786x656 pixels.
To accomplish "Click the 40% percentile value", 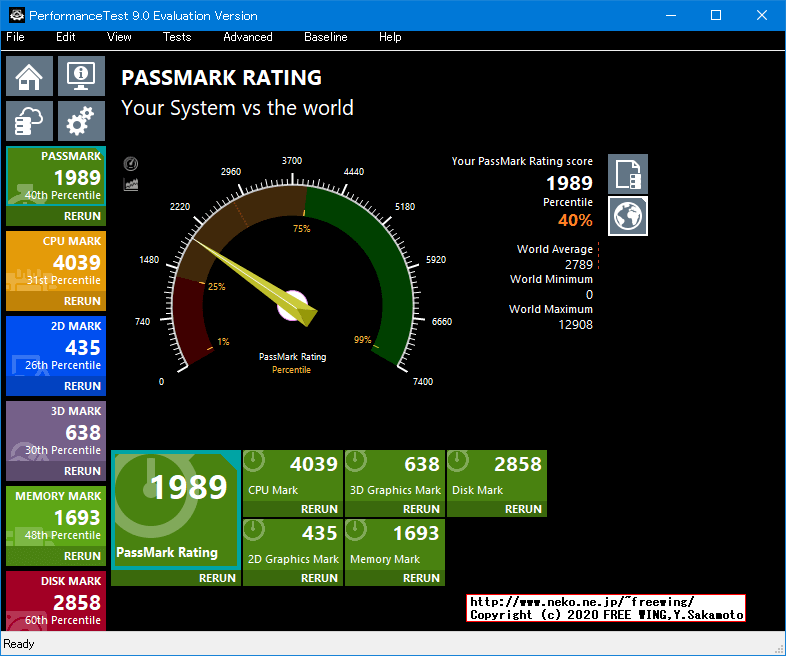I will coord(575,220).
